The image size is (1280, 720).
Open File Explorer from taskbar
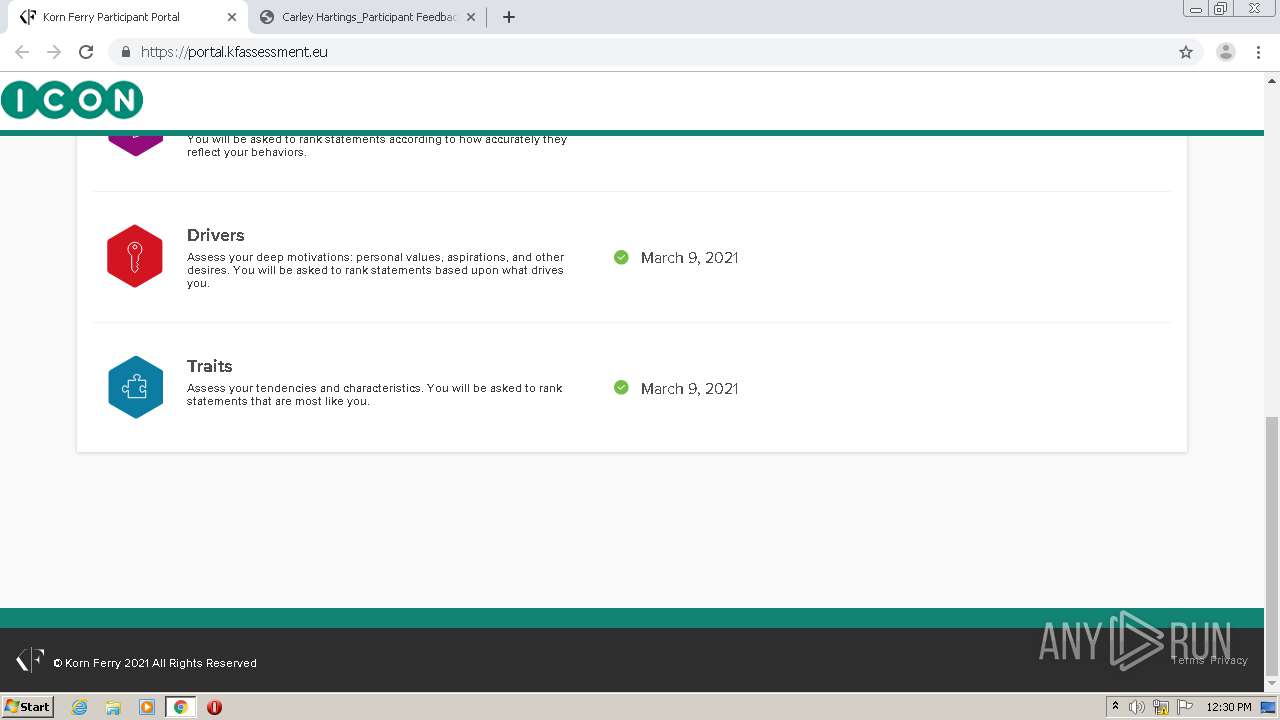[x=113, y=707]
